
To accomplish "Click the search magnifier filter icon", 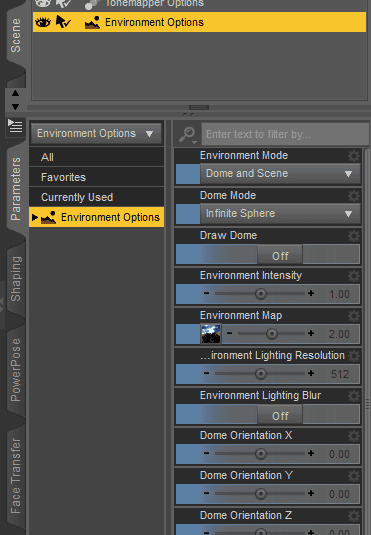I will coord(188,134).
